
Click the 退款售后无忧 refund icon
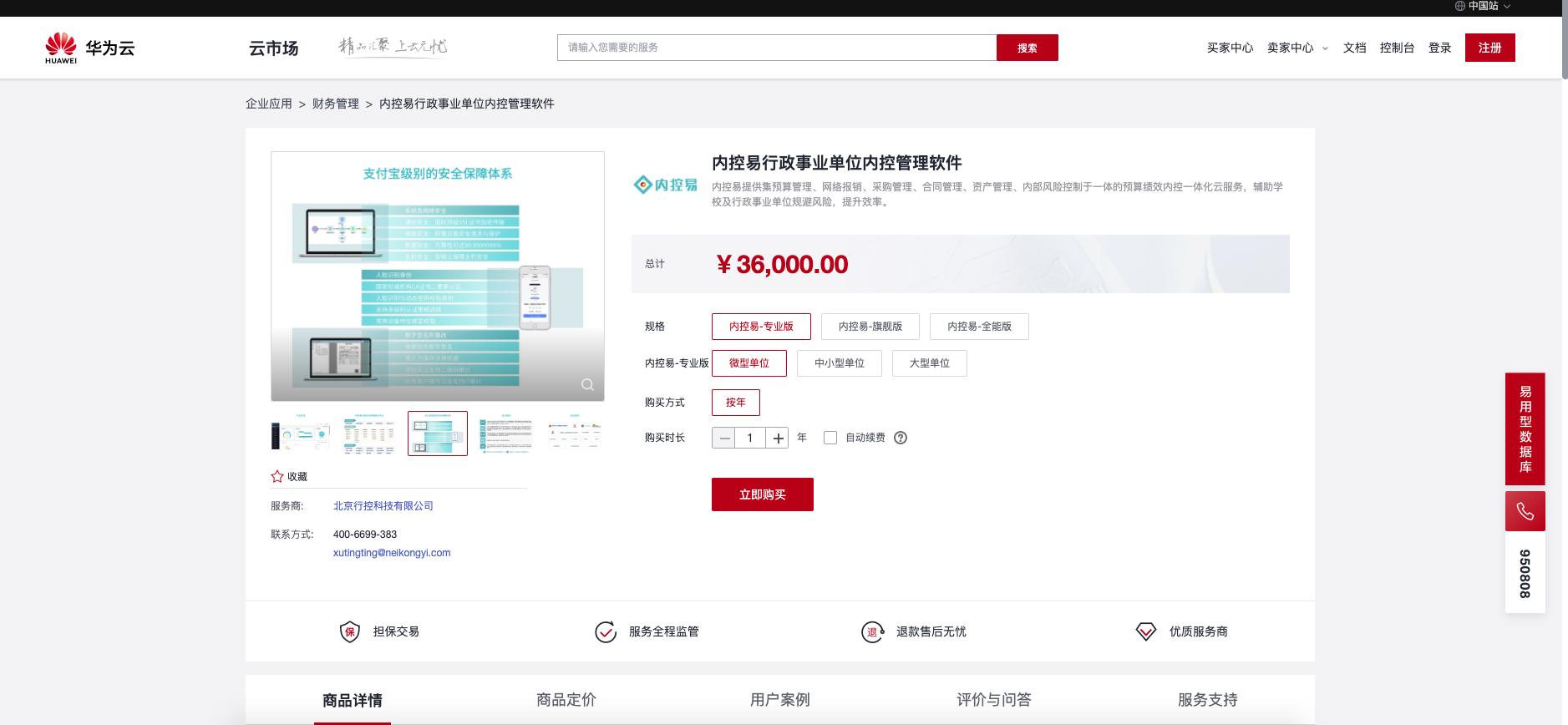873,631
